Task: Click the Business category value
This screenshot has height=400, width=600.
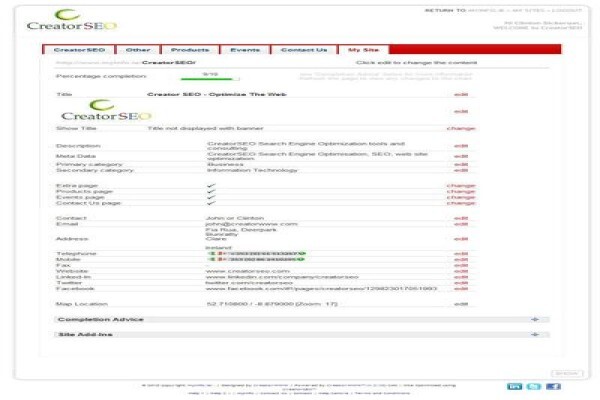Action: 225,164
